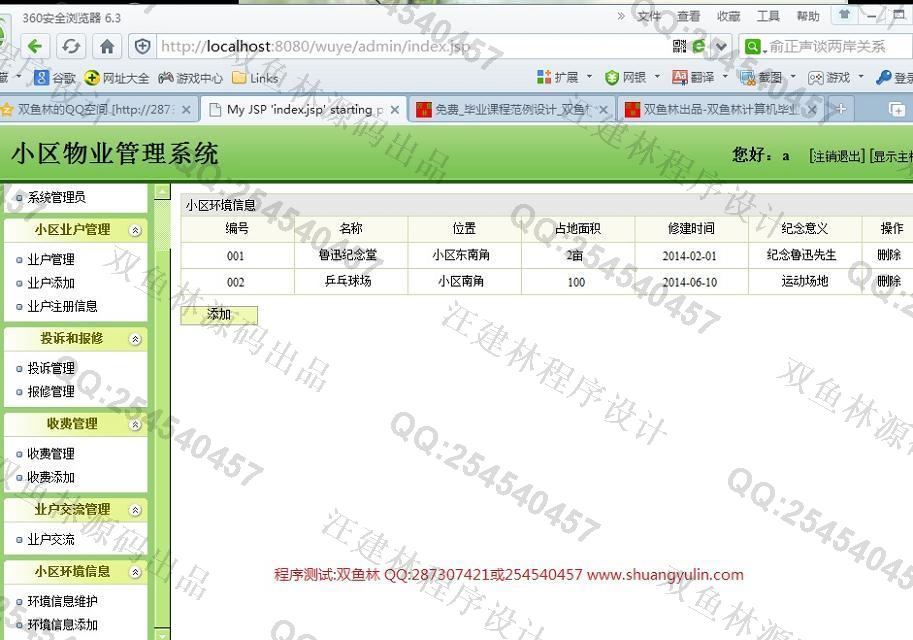Open the 查看 menu

pyautogui.click(x=688, y=16)
